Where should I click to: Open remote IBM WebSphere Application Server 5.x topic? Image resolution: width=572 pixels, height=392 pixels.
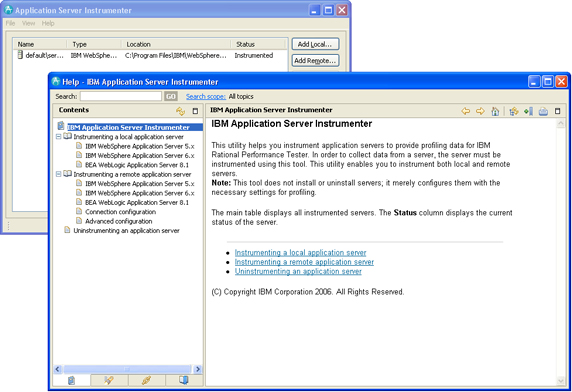pyautogui.click(x=140, y=184)
